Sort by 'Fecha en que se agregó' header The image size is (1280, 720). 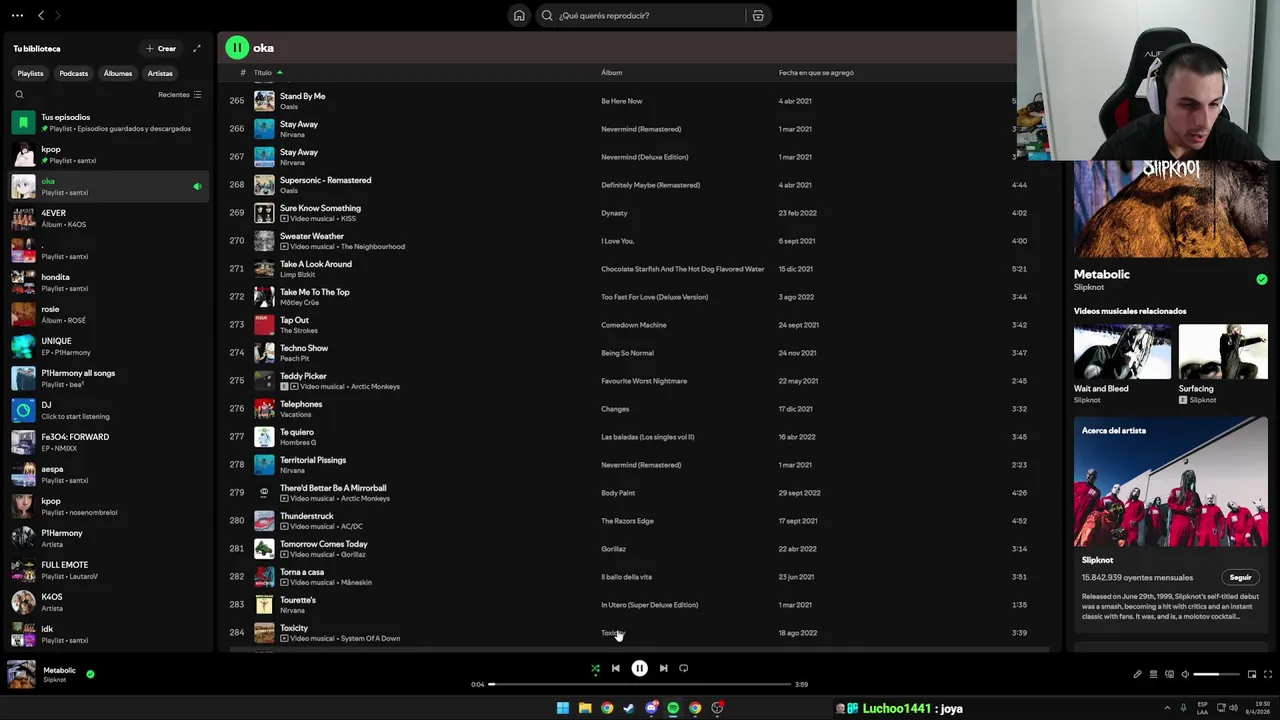(x=816, y=72)
